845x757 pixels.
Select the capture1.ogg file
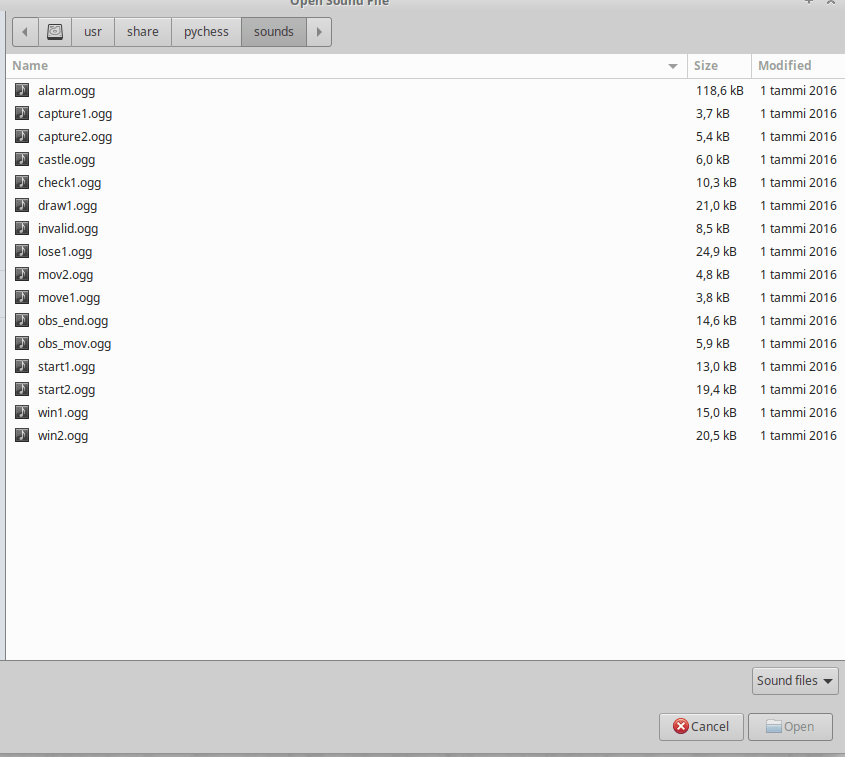[75, 113]
